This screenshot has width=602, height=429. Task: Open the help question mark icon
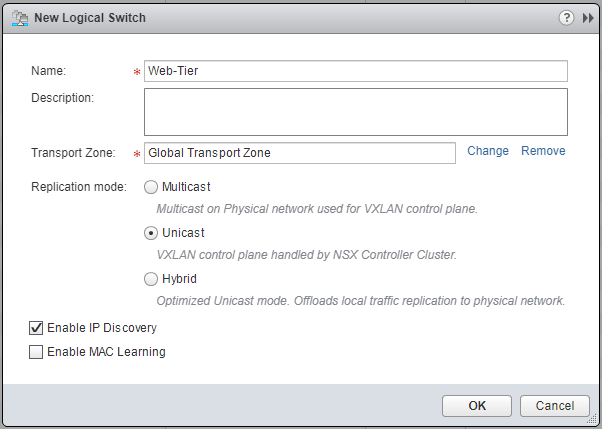(567, 17)
